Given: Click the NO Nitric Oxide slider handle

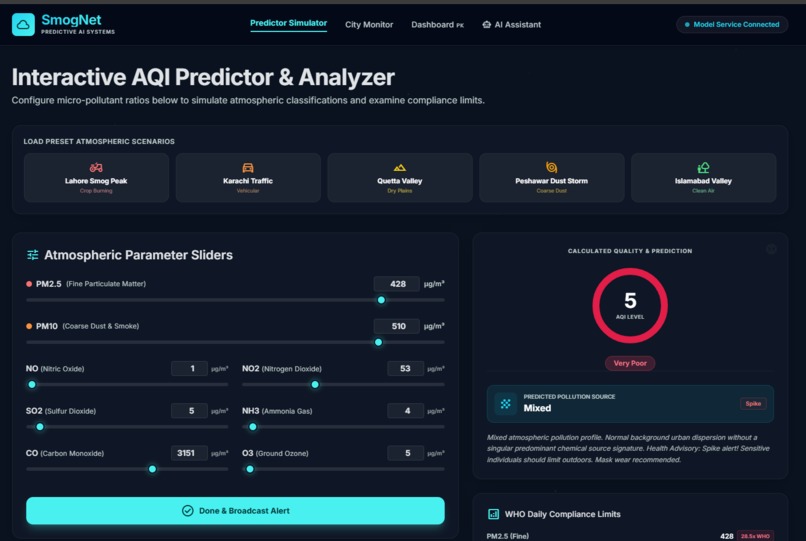Looking at the screenshot, I should [x=32, y=384].
